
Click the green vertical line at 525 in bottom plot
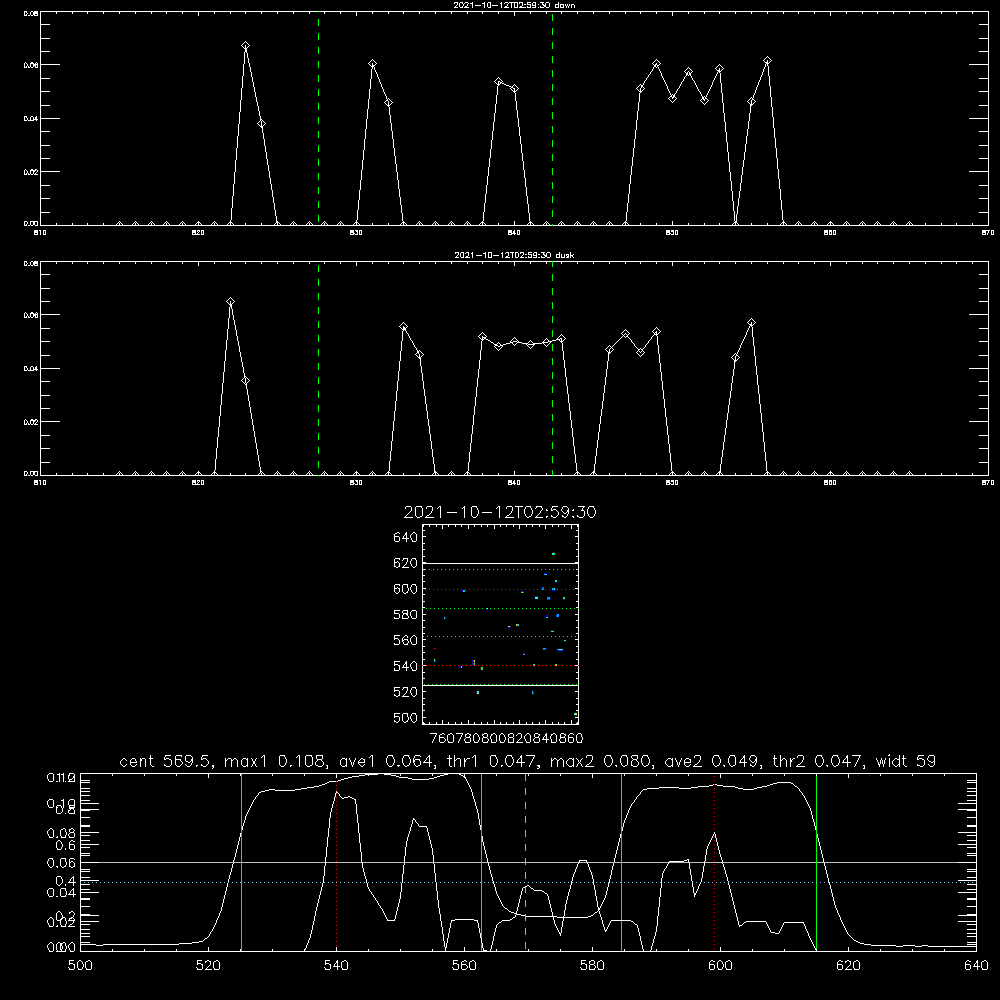tap(242, 862)
